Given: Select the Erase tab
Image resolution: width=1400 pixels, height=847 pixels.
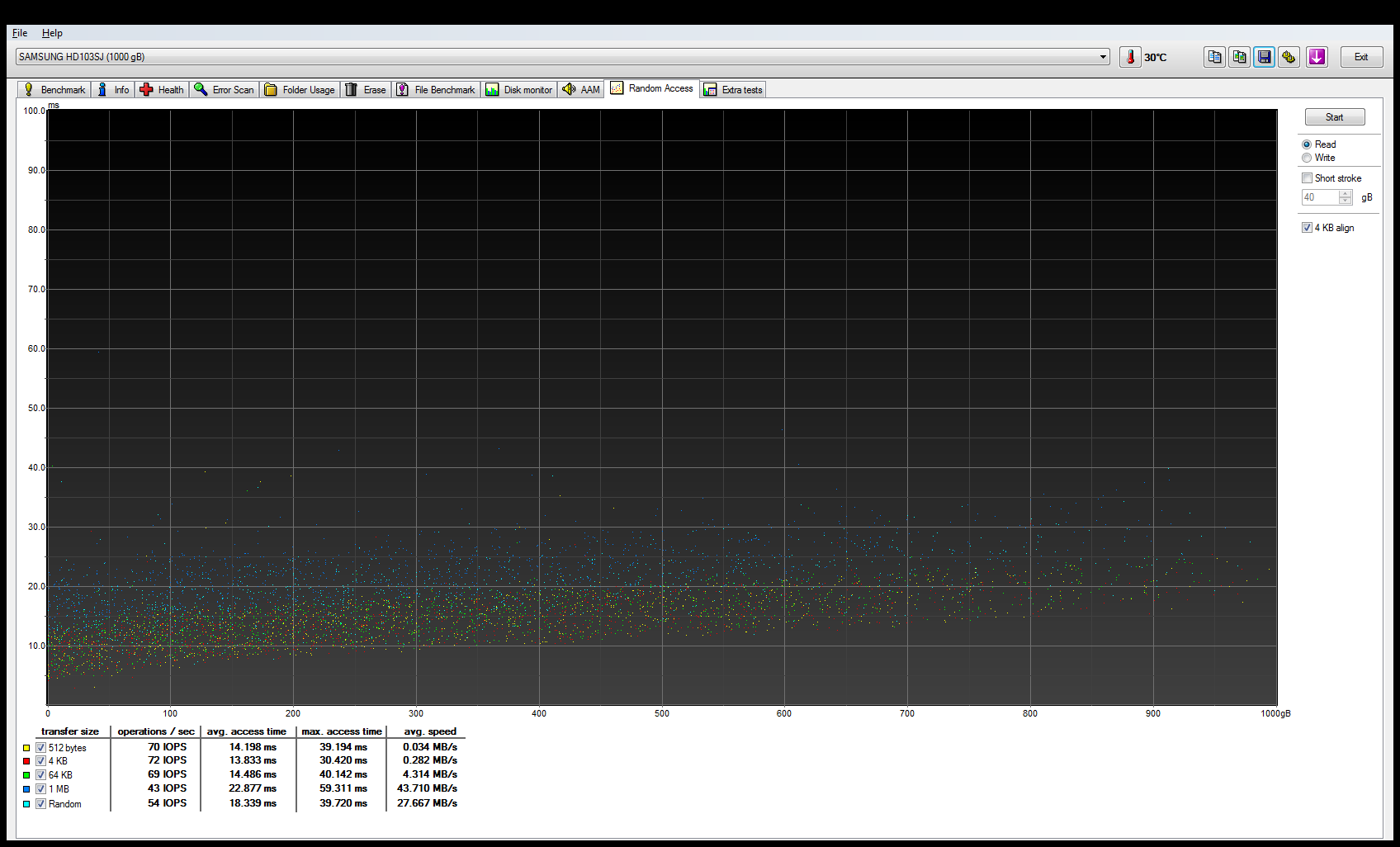Looking at the screenshot, I should [x=366, y=90].
